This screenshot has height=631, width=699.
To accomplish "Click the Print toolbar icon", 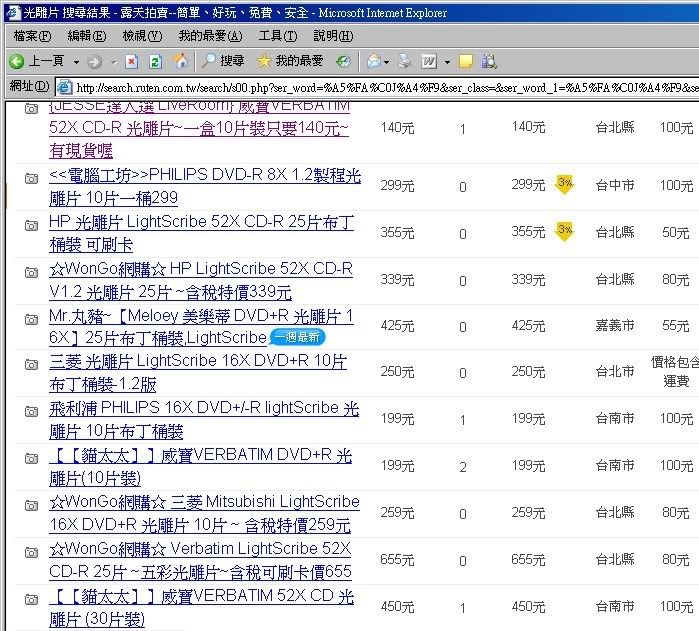I will click(x=404, y=61).
